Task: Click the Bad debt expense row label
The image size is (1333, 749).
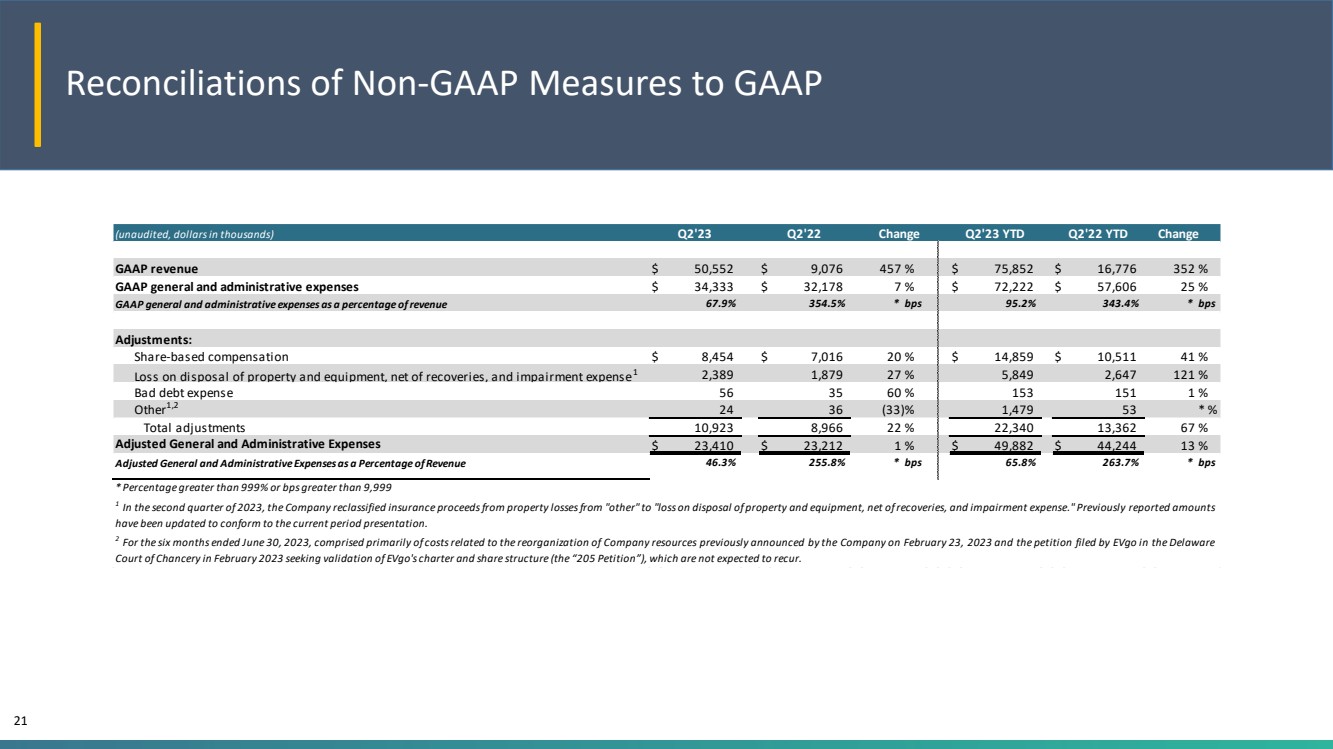Action: [x=183, y=392]
